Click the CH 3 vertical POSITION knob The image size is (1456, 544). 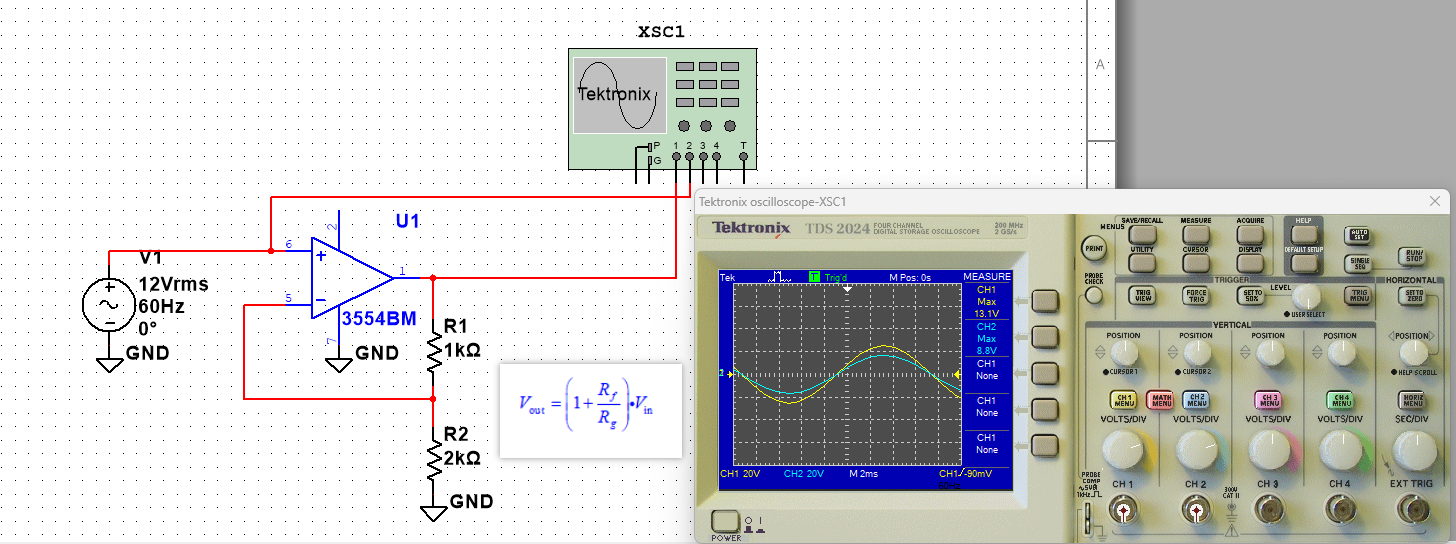(1269, 352)
